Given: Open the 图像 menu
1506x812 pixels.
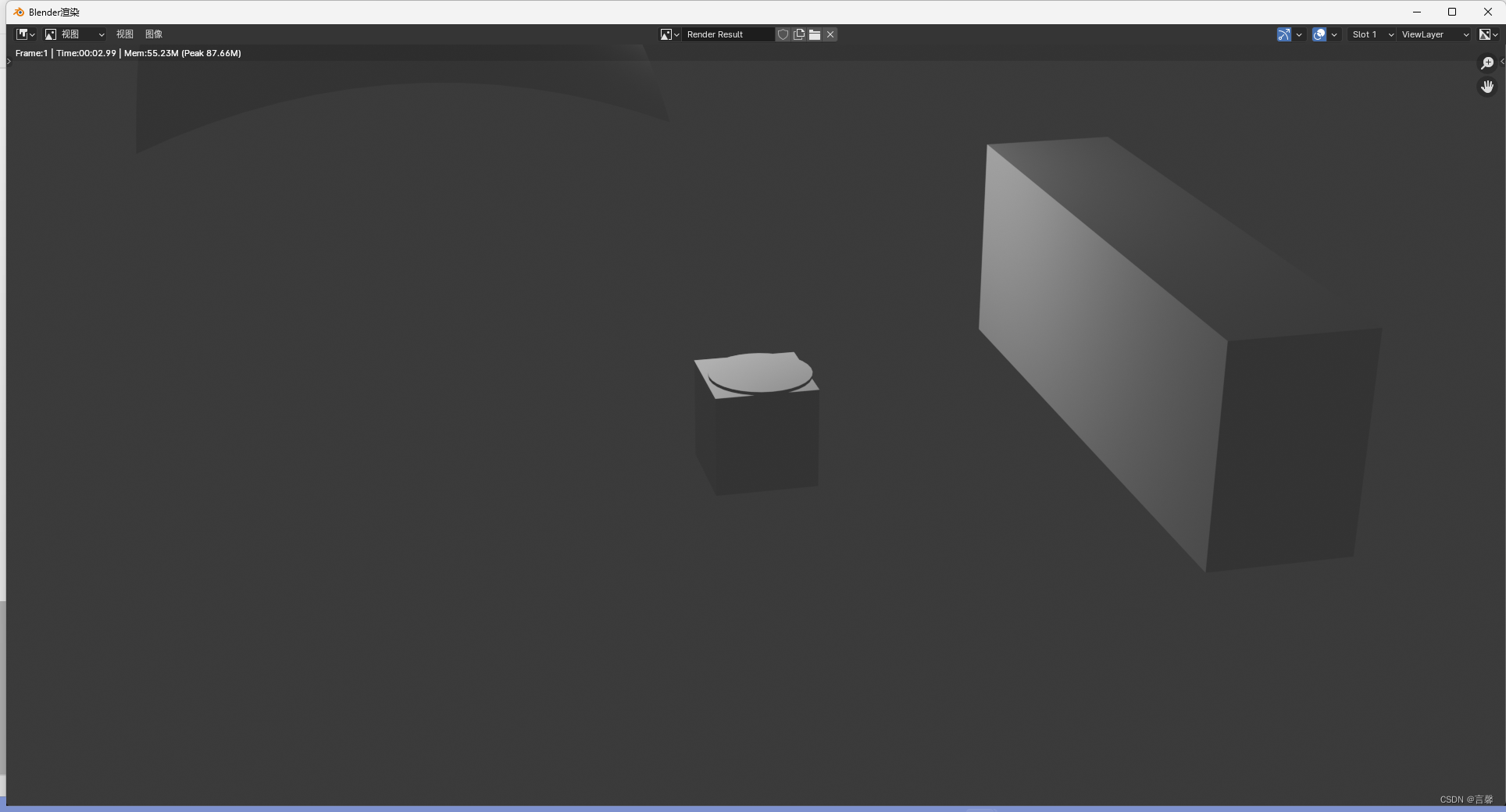Looking at the screenshot, I should point(154,34).
